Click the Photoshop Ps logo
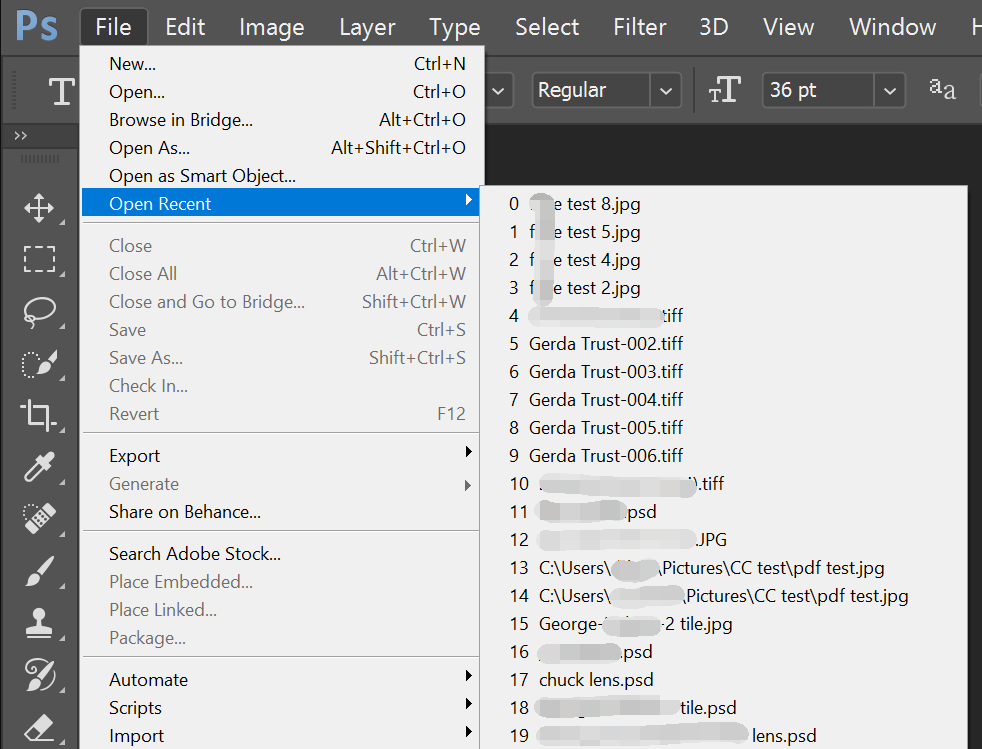This screenshot has width=982, height=749. pyautogui.click(x=37, y=26)
